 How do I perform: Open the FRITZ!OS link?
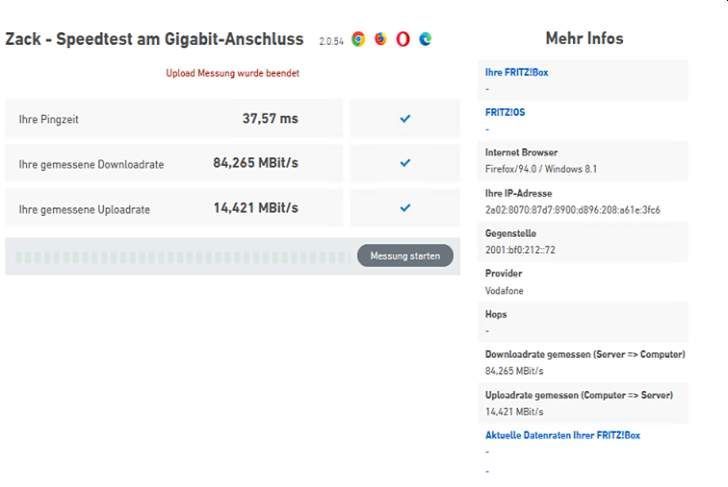(x=505, y=112)
